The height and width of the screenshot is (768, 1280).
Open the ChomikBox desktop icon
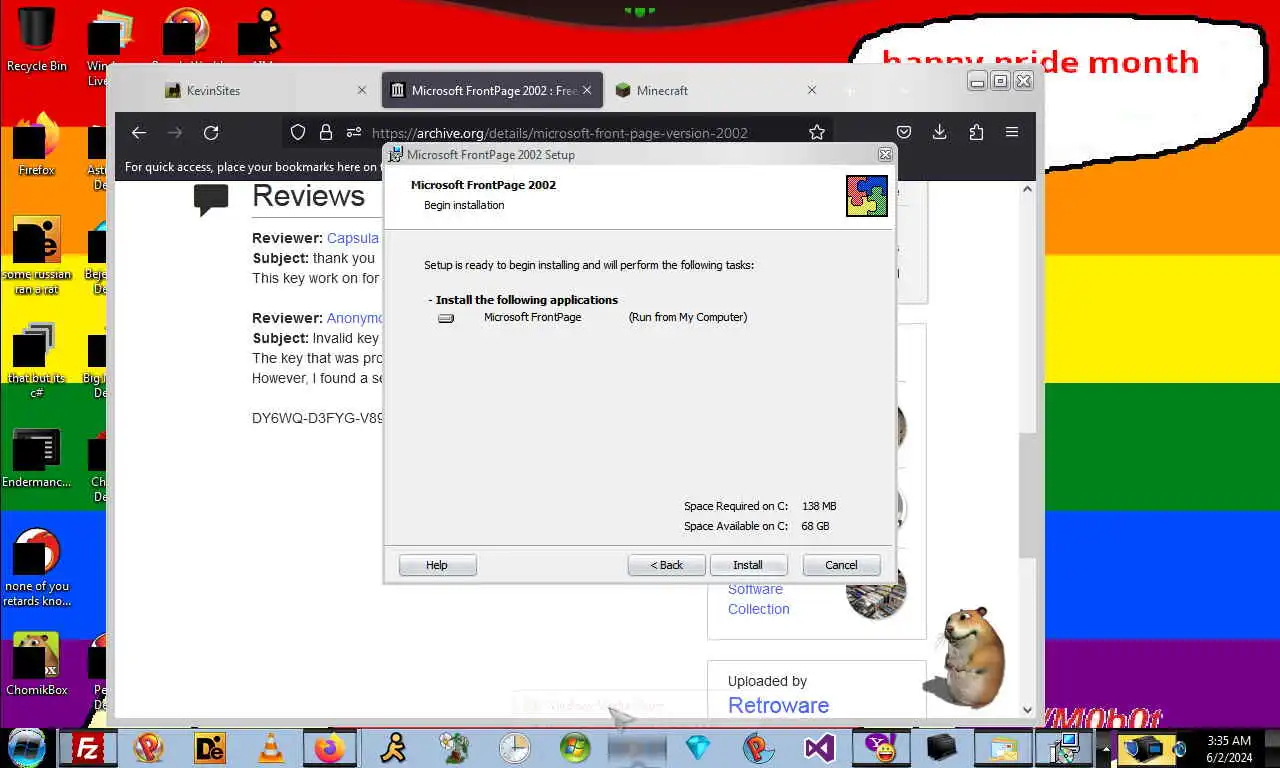[36, 665]
